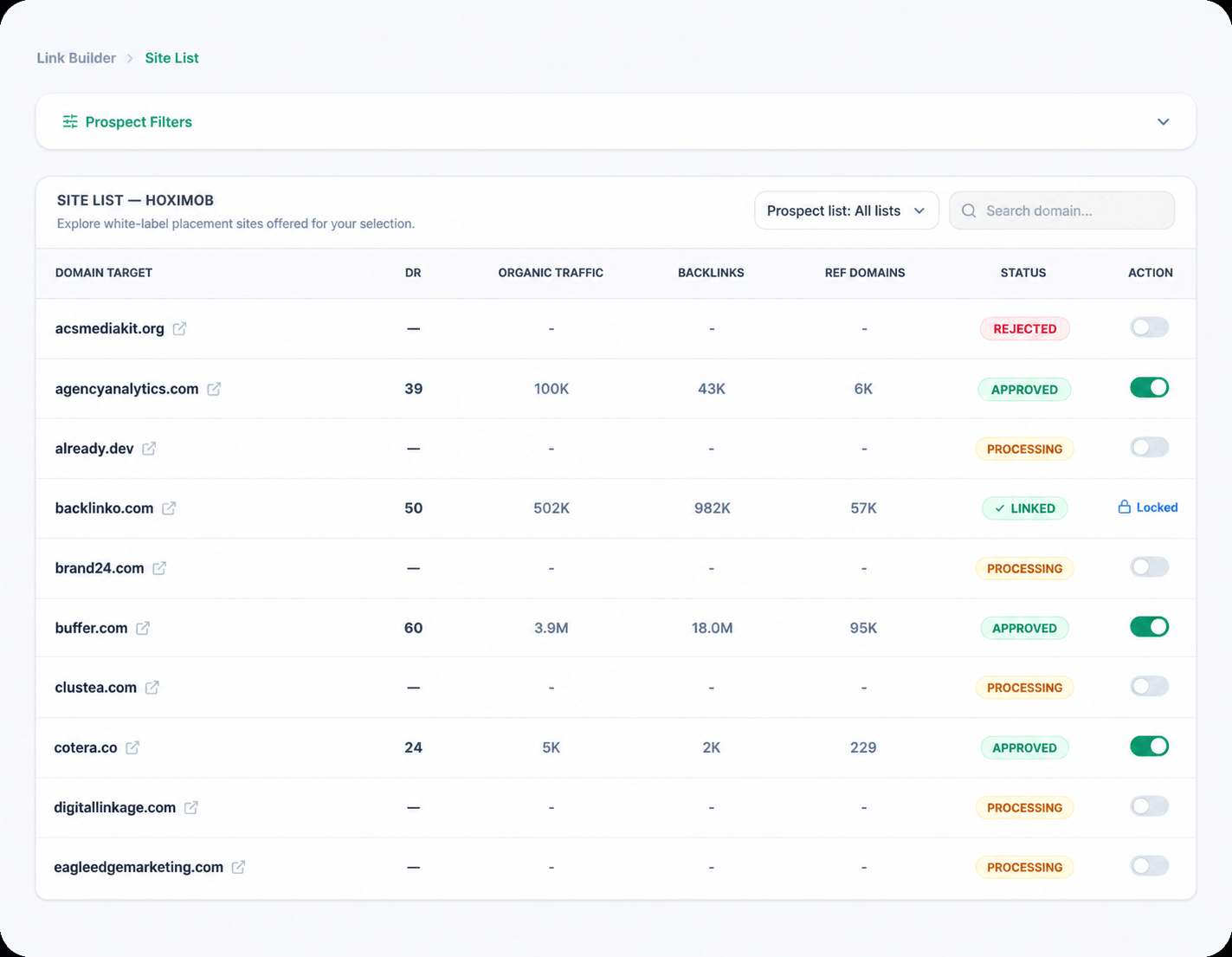
Task: Click the lock icon in backlinko.com row
Action: [x=1124, y=507]
